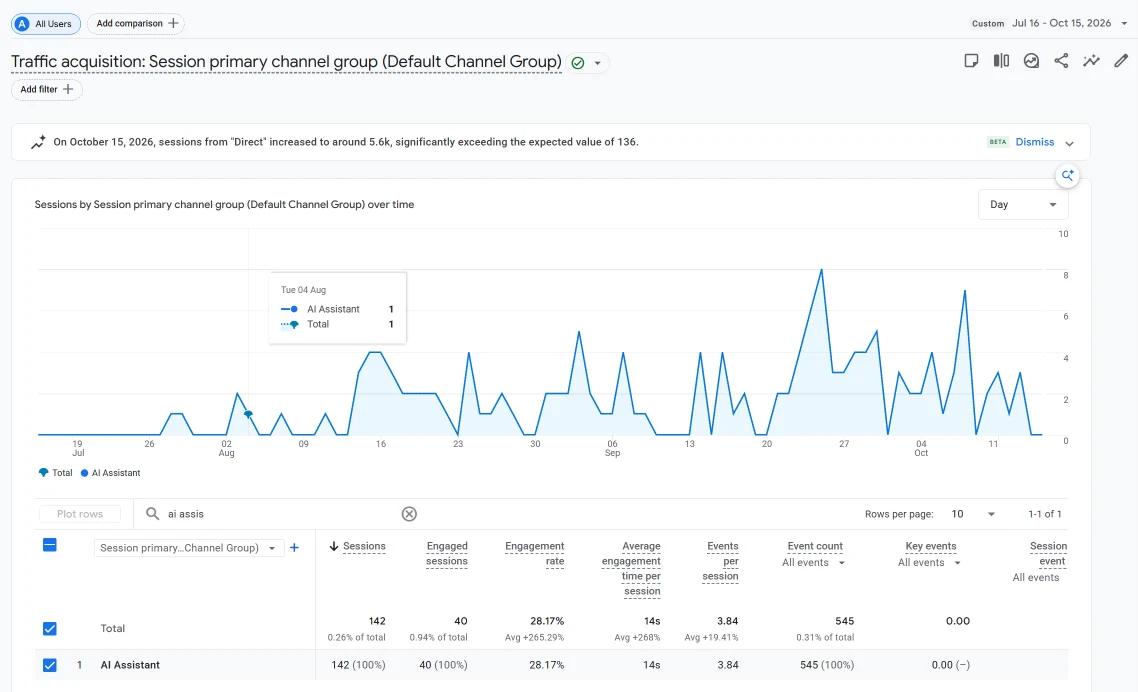Image resolution: width=1138 pixels, height=692 pixels.
Task: Click the disabled Plot rows button
Action: 80,513
